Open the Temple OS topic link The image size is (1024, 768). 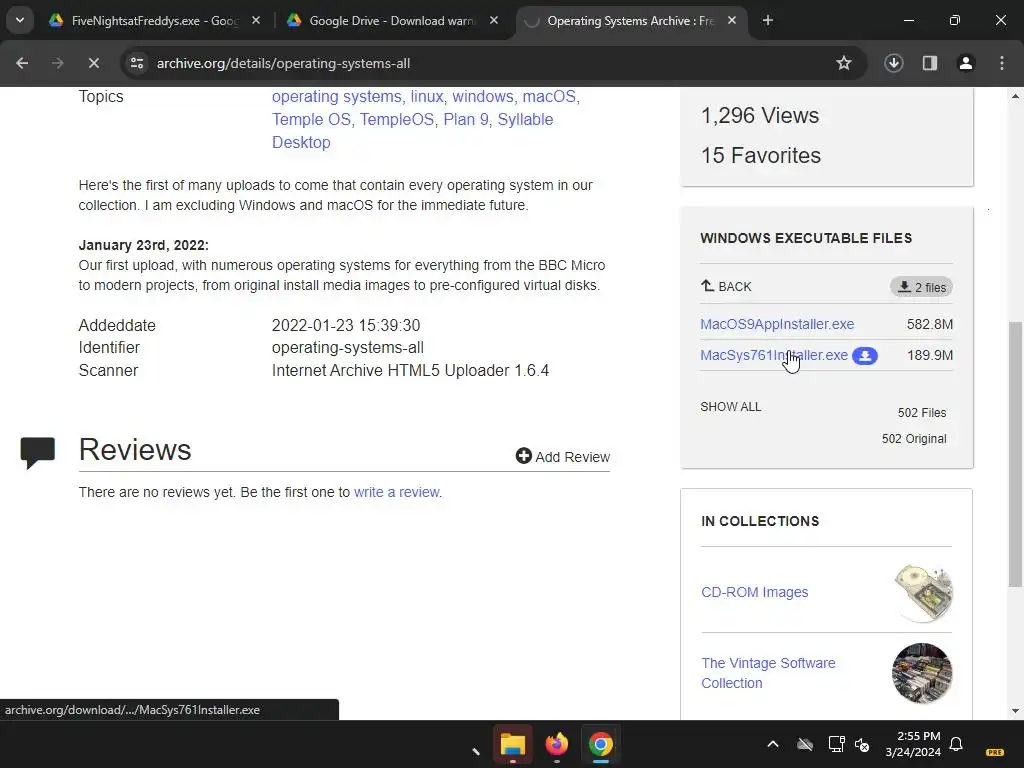311,120
